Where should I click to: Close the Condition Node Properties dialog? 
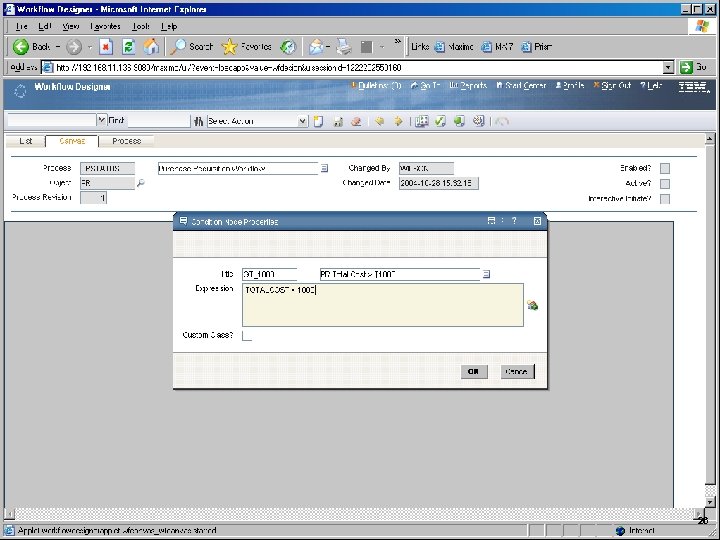[x=537, y=221]
